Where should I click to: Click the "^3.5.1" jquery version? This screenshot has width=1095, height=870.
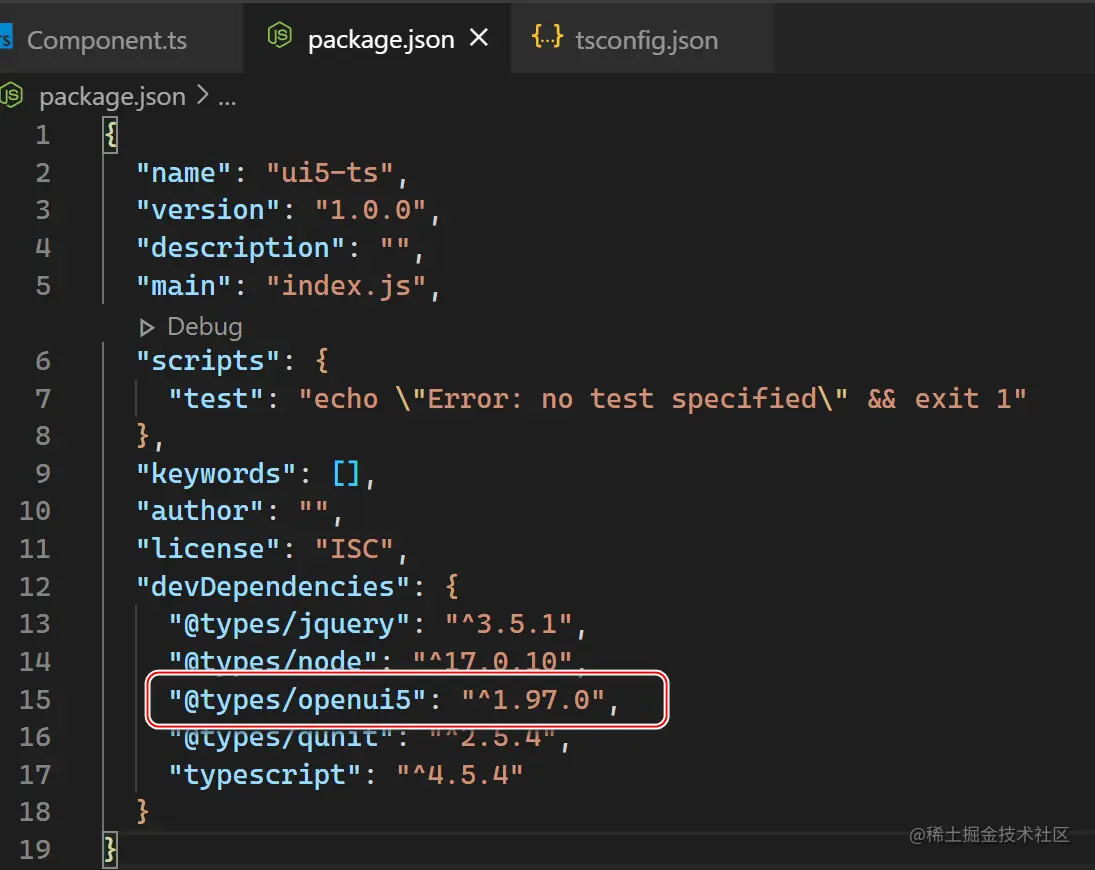508,624
